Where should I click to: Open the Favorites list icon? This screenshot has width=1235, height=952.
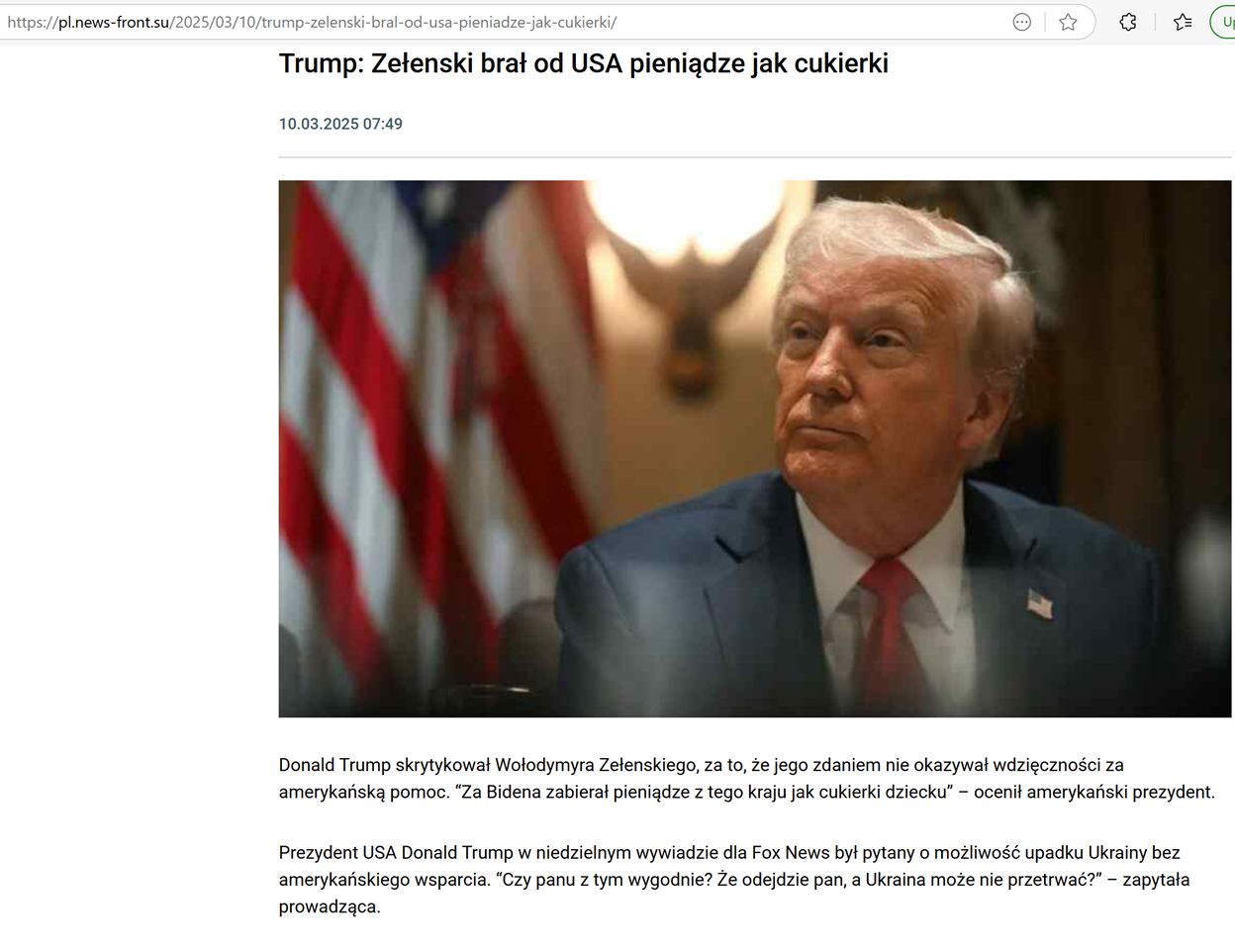click(x=1183, y=22)
